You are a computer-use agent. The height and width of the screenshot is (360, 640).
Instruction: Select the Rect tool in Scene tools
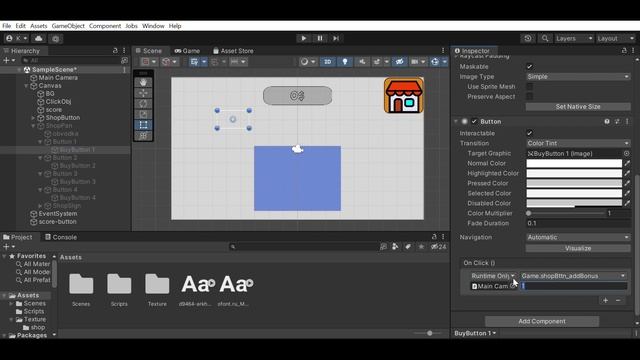[143, 125]
